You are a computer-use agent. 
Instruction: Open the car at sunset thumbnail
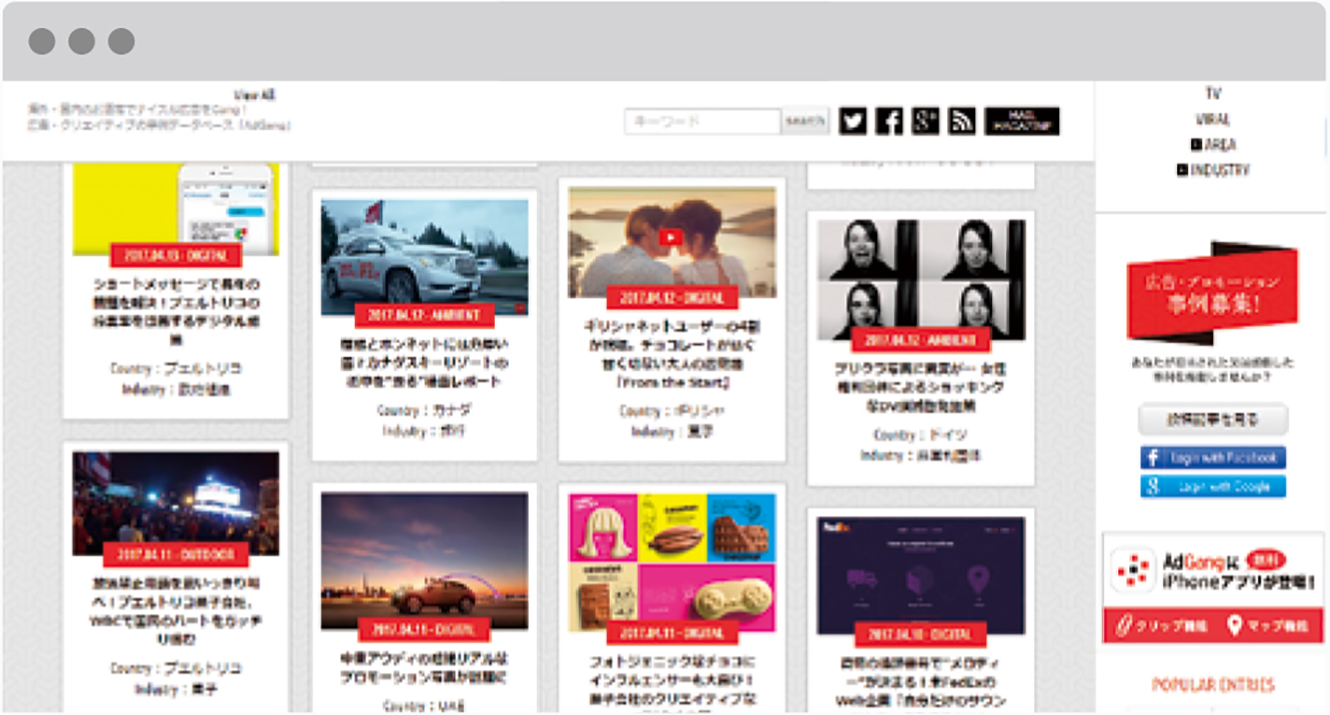424,560
